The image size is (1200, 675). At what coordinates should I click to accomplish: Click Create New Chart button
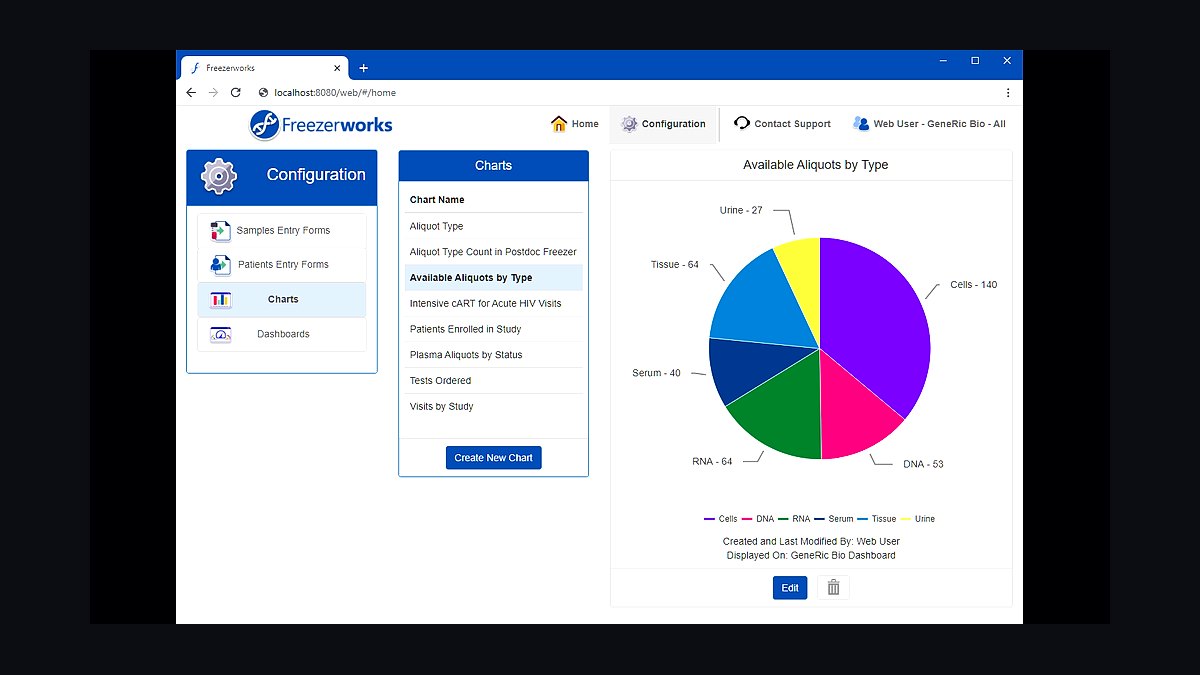point(494,458)
